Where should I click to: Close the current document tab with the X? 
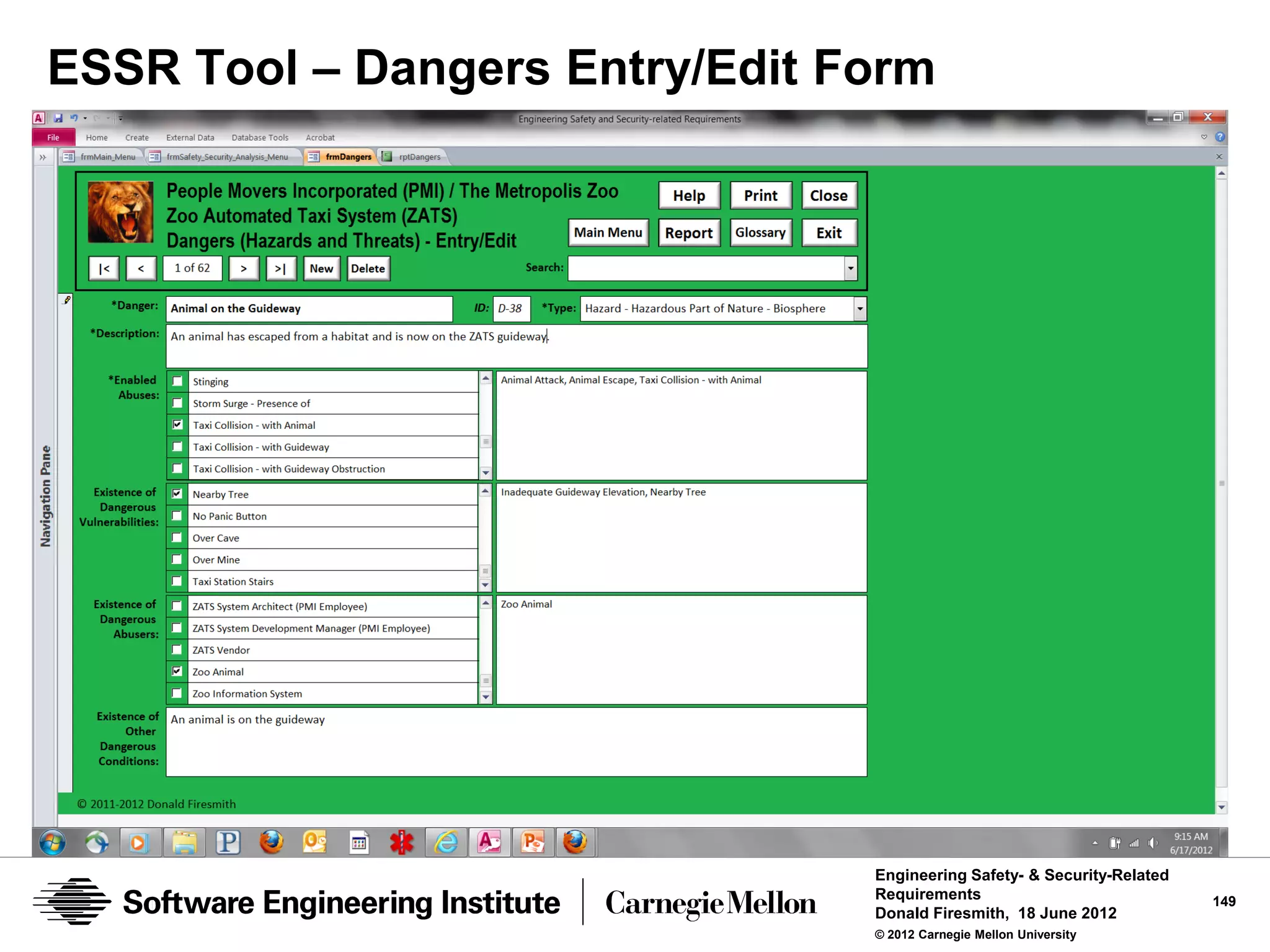pyautogui.click(x=1219, y=157)
